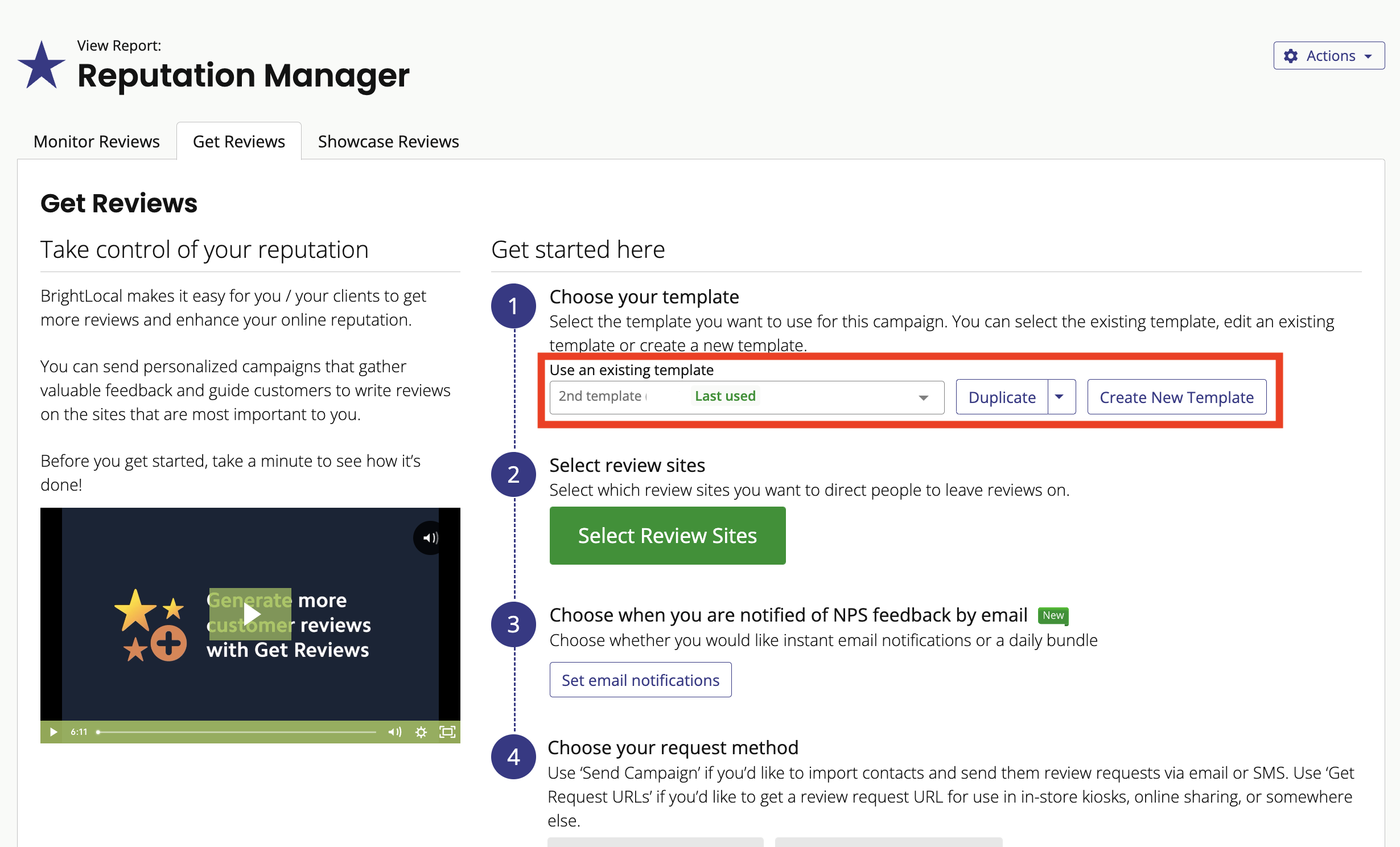Open video settings gear icon
The width and height of the screenshot is (1400, 847).
(x=421, y=732)
